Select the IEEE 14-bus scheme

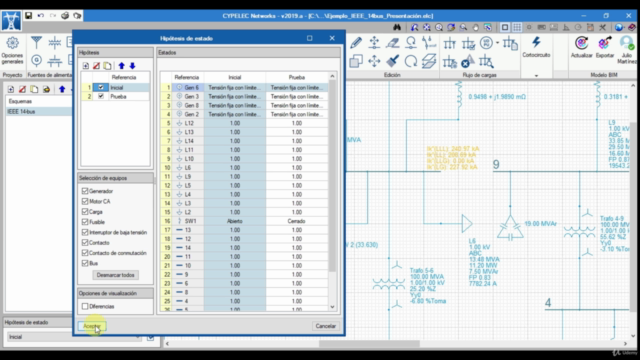(39, 111)
